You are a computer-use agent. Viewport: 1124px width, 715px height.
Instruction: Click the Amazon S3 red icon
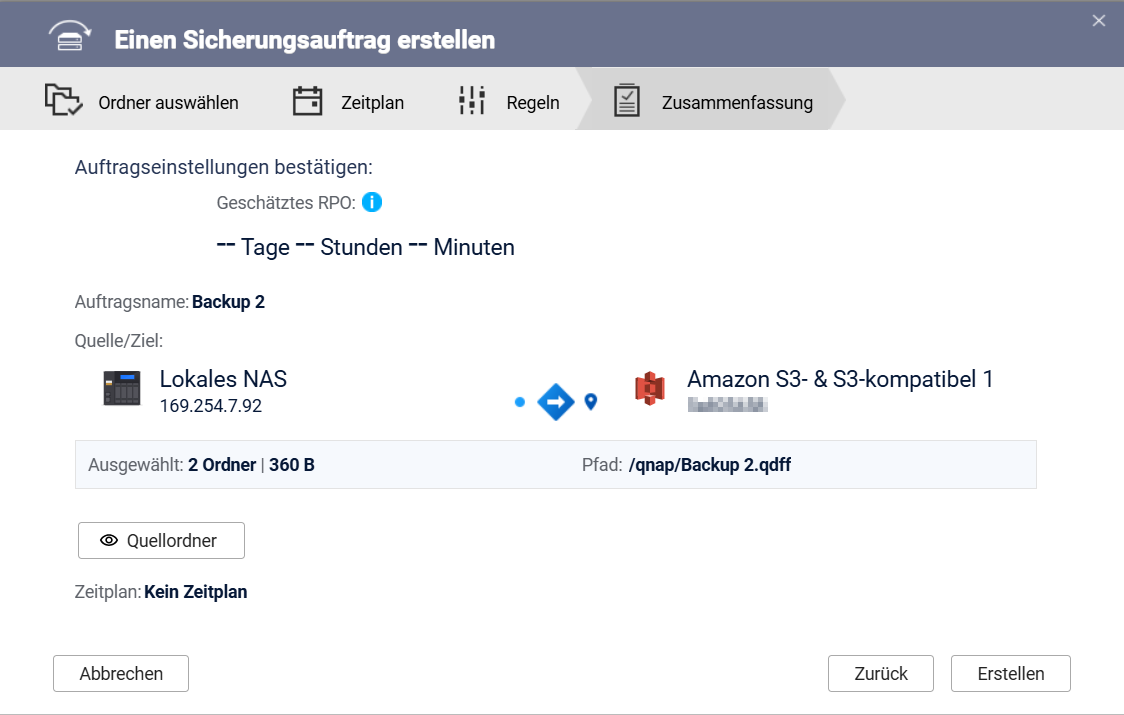[x=649, y=389]
